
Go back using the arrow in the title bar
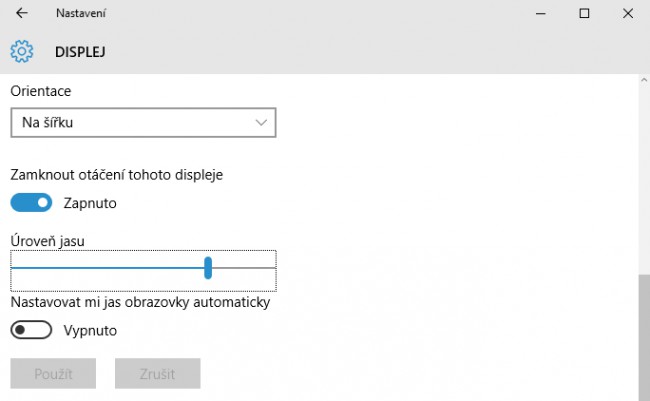point(22,13)
